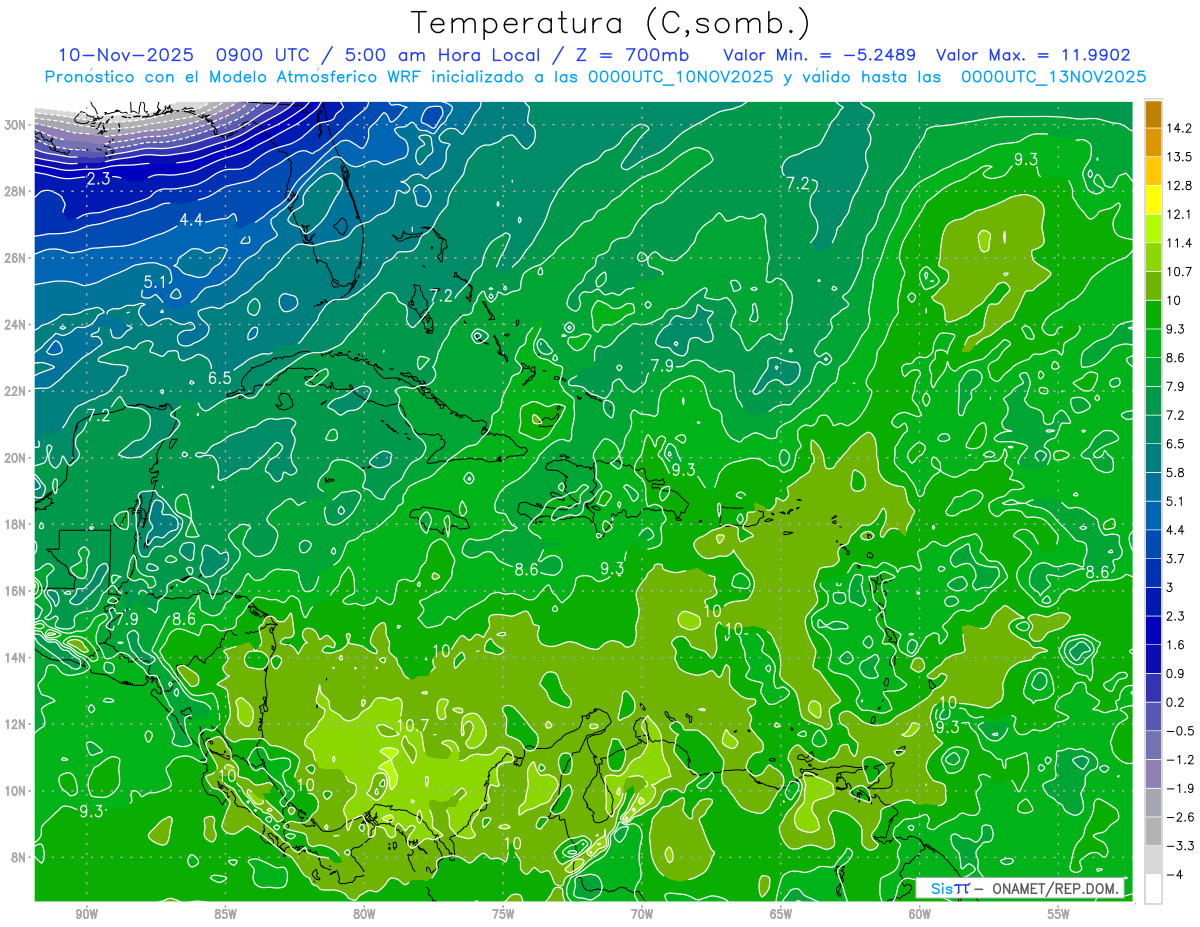Screen dimensions: 1200x927
Task: Click the longitude axis label "75W"
Action: click(x=503, y=914)
